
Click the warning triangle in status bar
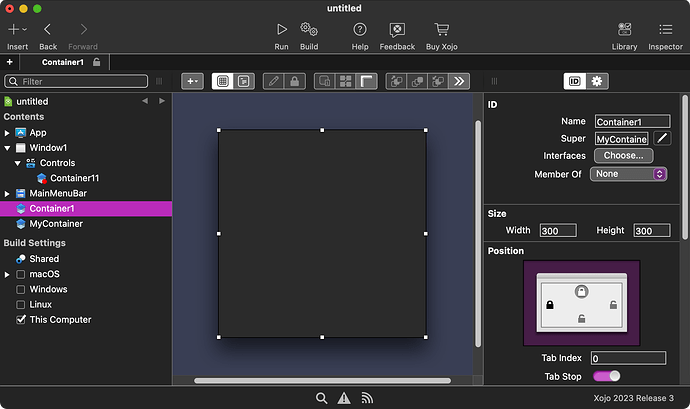click(344, 398)
